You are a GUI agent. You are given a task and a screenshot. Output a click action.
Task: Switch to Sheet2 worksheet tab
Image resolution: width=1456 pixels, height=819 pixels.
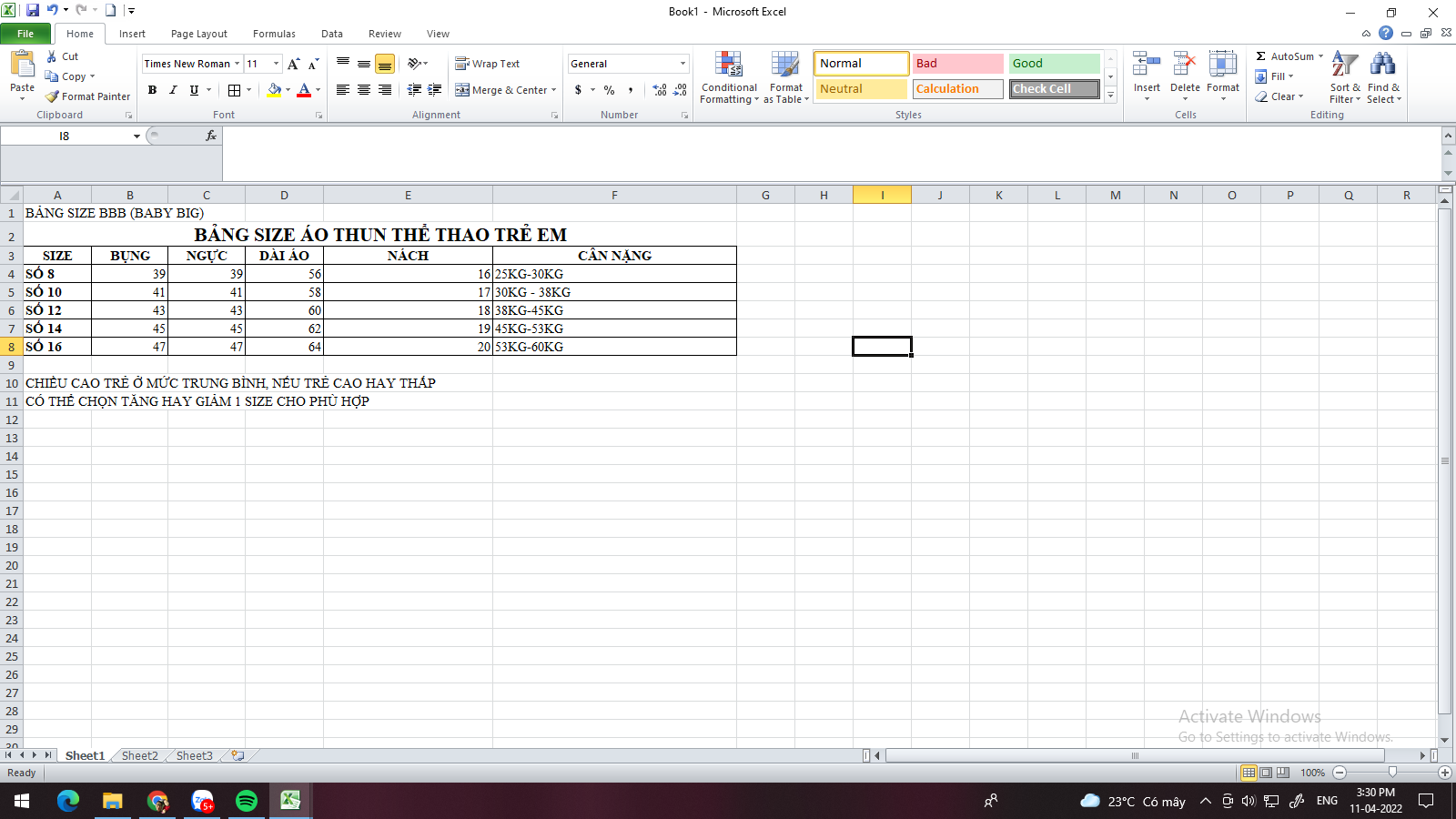click(x=140, y=755)
